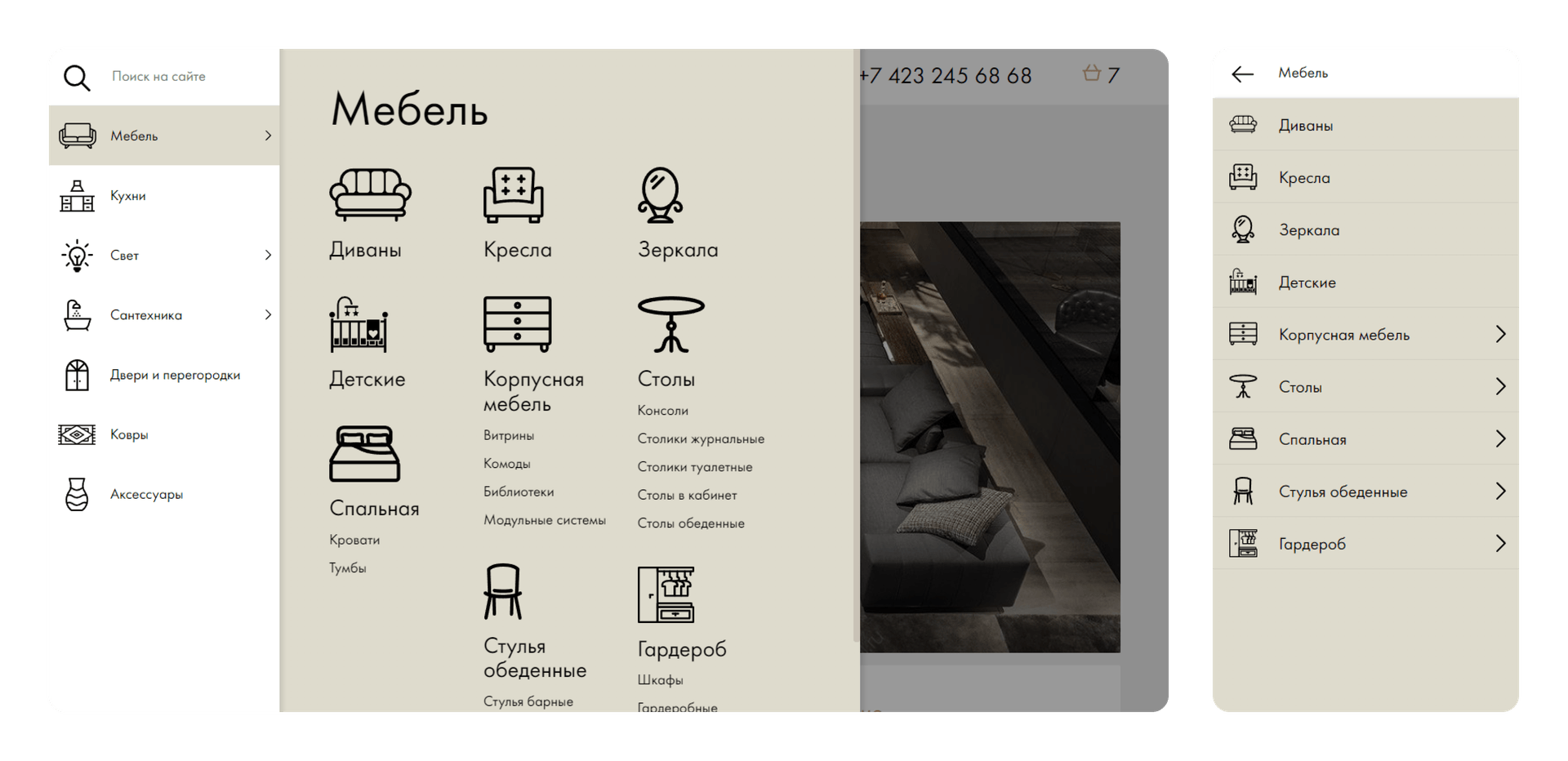The height and width of the screenshot is (761, 1568).
Task: Click the search magnifier icon
Action: click(77, 78)
